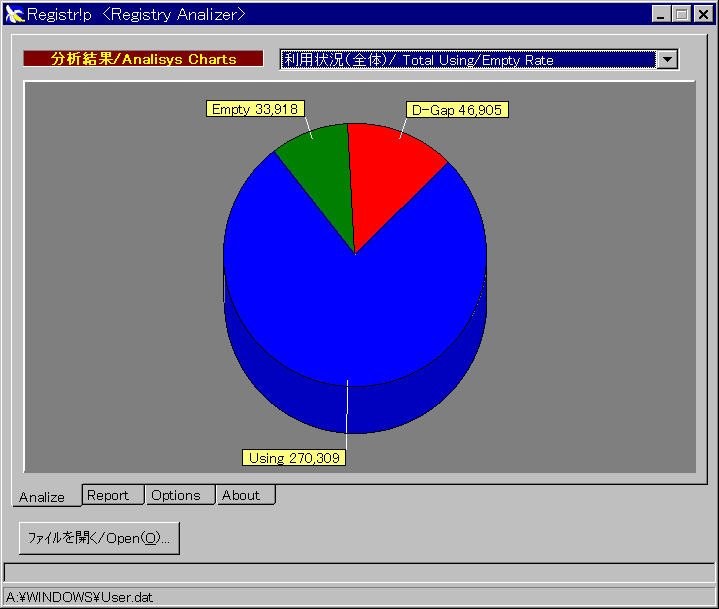Click the D-Gap 46,905 chart label
The height and width of the screenshot is (609, 719).
tap(451, 110)
